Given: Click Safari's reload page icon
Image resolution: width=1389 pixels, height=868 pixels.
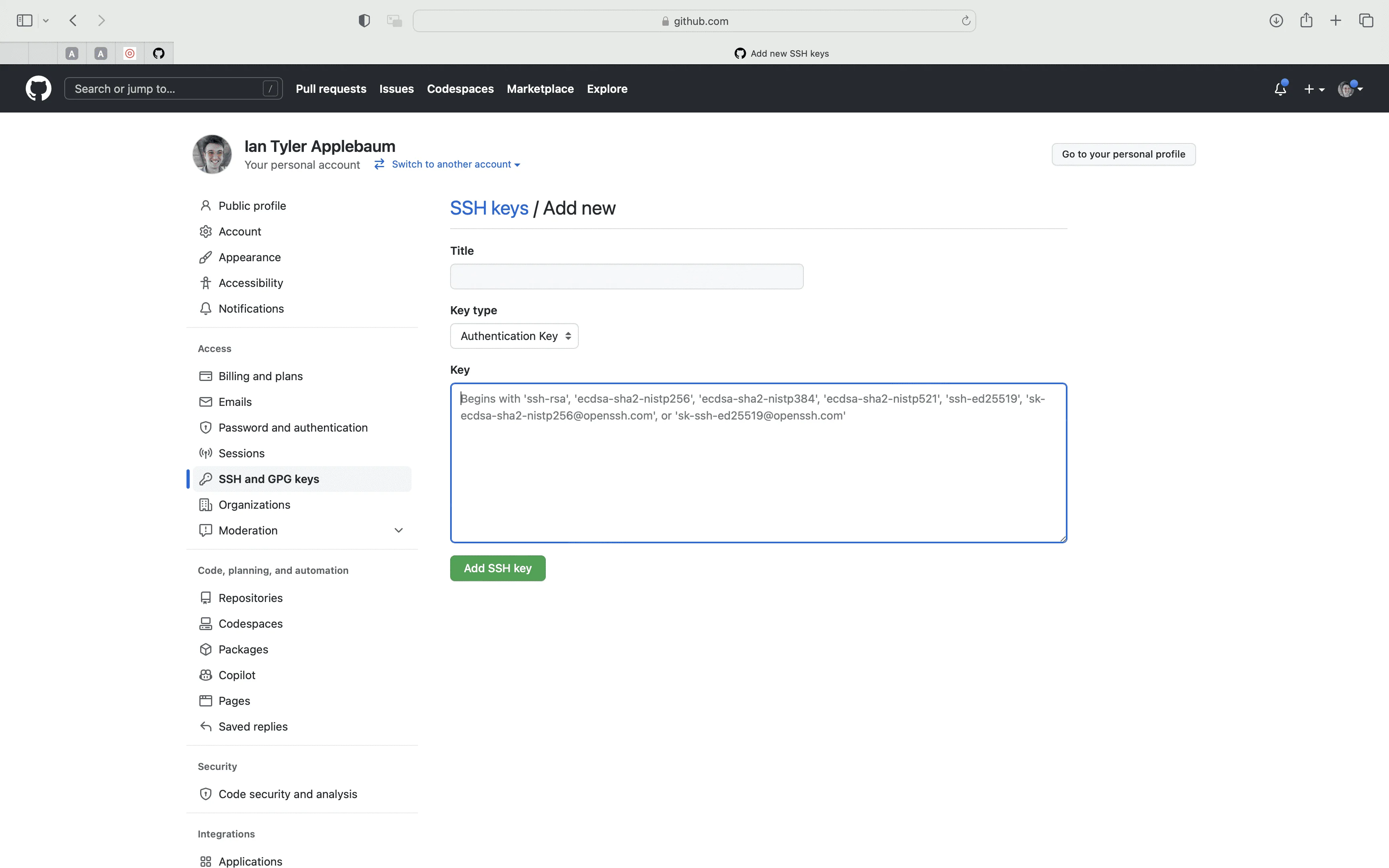Looking at the screenshot, I should point(966,21).
